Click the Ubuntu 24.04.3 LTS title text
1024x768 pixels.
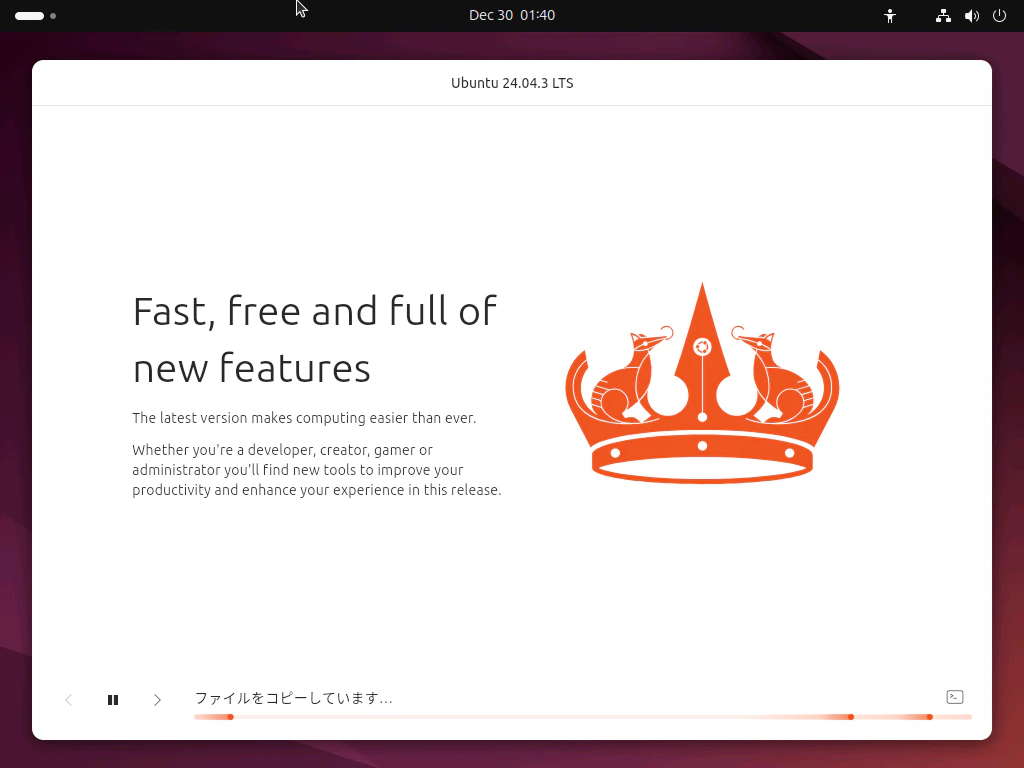click(x=512, y=83)
